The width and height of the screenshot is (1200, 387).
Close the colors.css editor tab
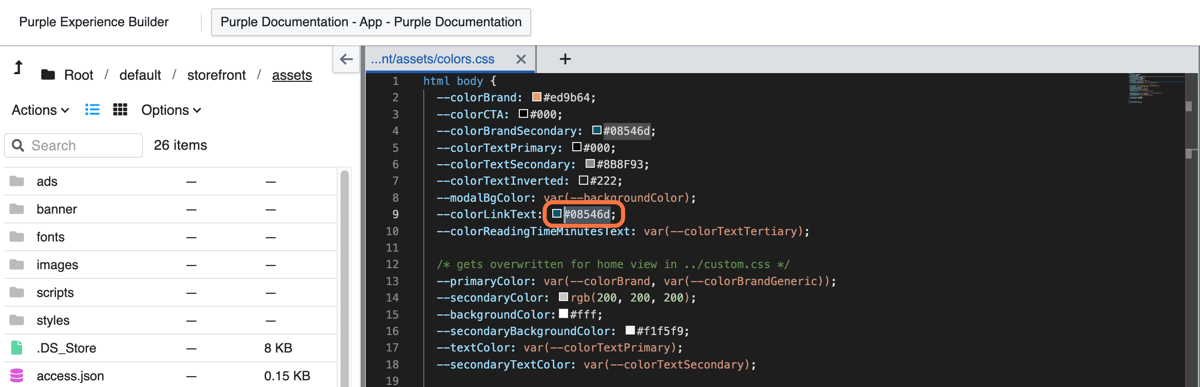point(520,59)
